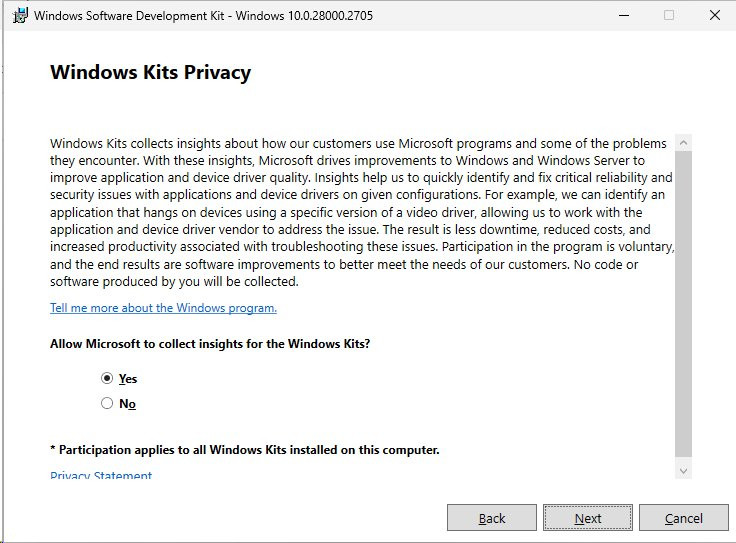Select the Yes radio button

107,378
